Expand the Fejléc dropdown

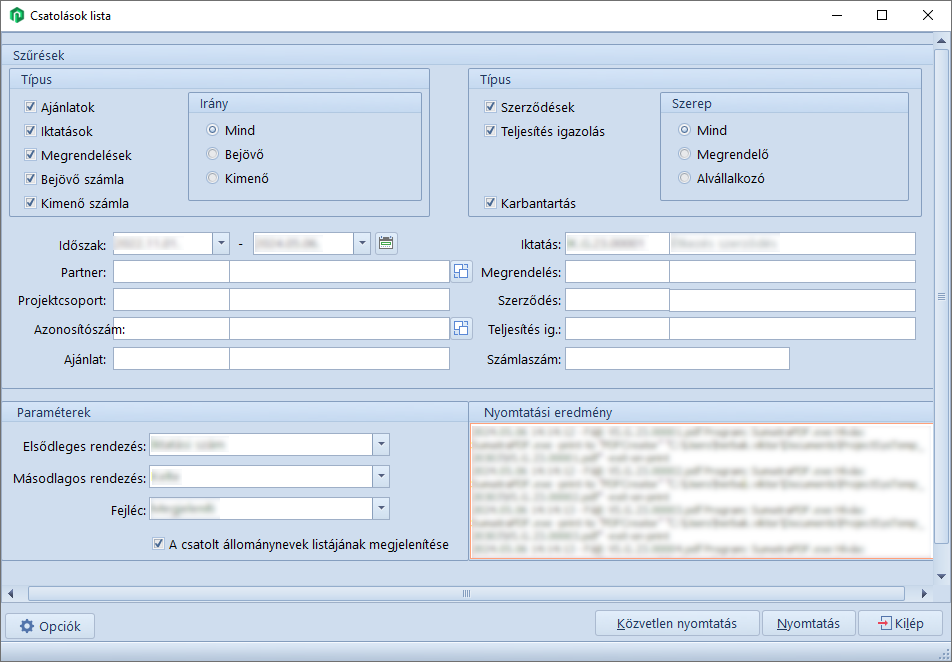click(x=380, y=509)
